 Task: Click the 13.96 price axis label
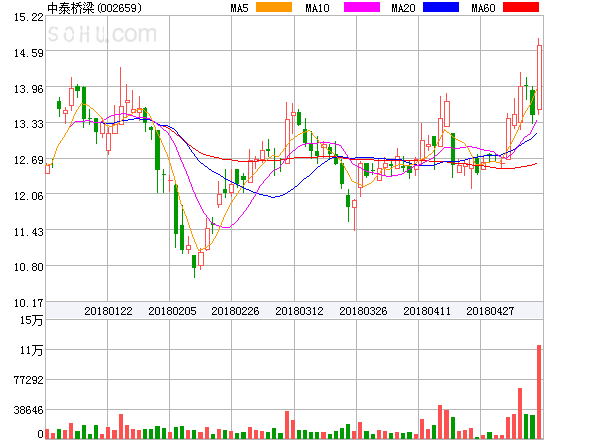click(29, 89)
